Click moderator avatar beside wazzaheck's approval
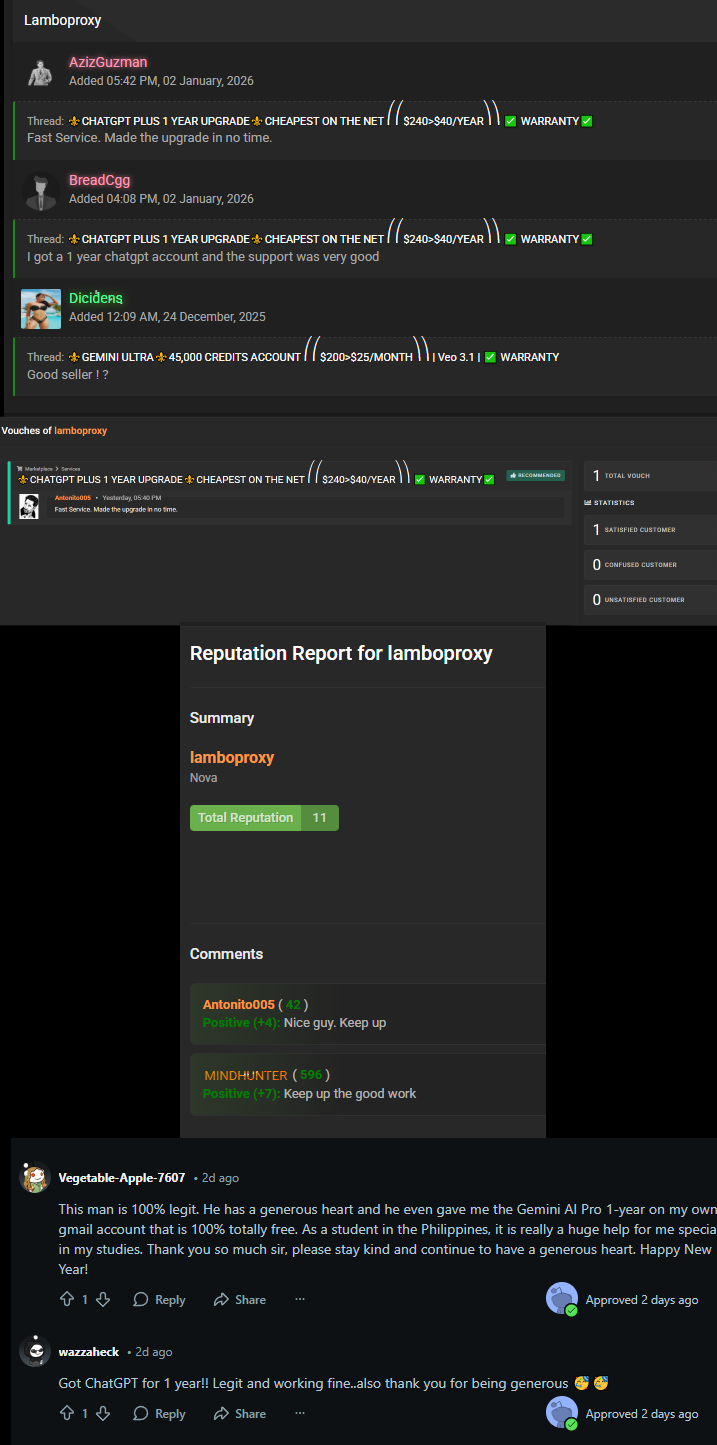Viewport: 717px width, 1445px height. pyautogui.click(x=562, y=1413)
